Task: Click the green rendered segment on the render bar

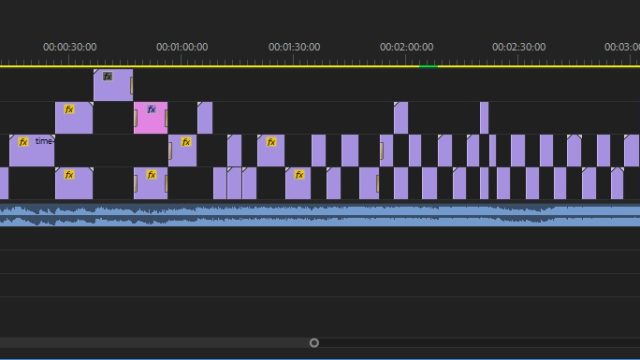Action: 429,66
